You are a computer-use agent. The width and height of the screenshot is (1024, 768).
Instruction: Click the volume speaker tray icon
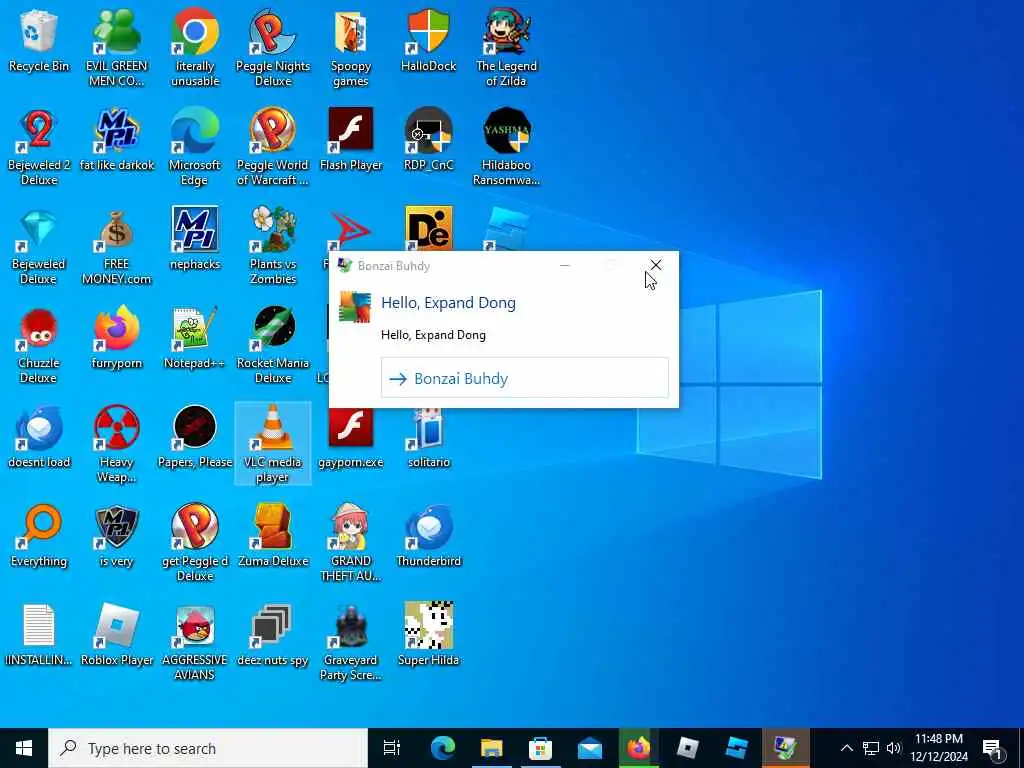894,748
